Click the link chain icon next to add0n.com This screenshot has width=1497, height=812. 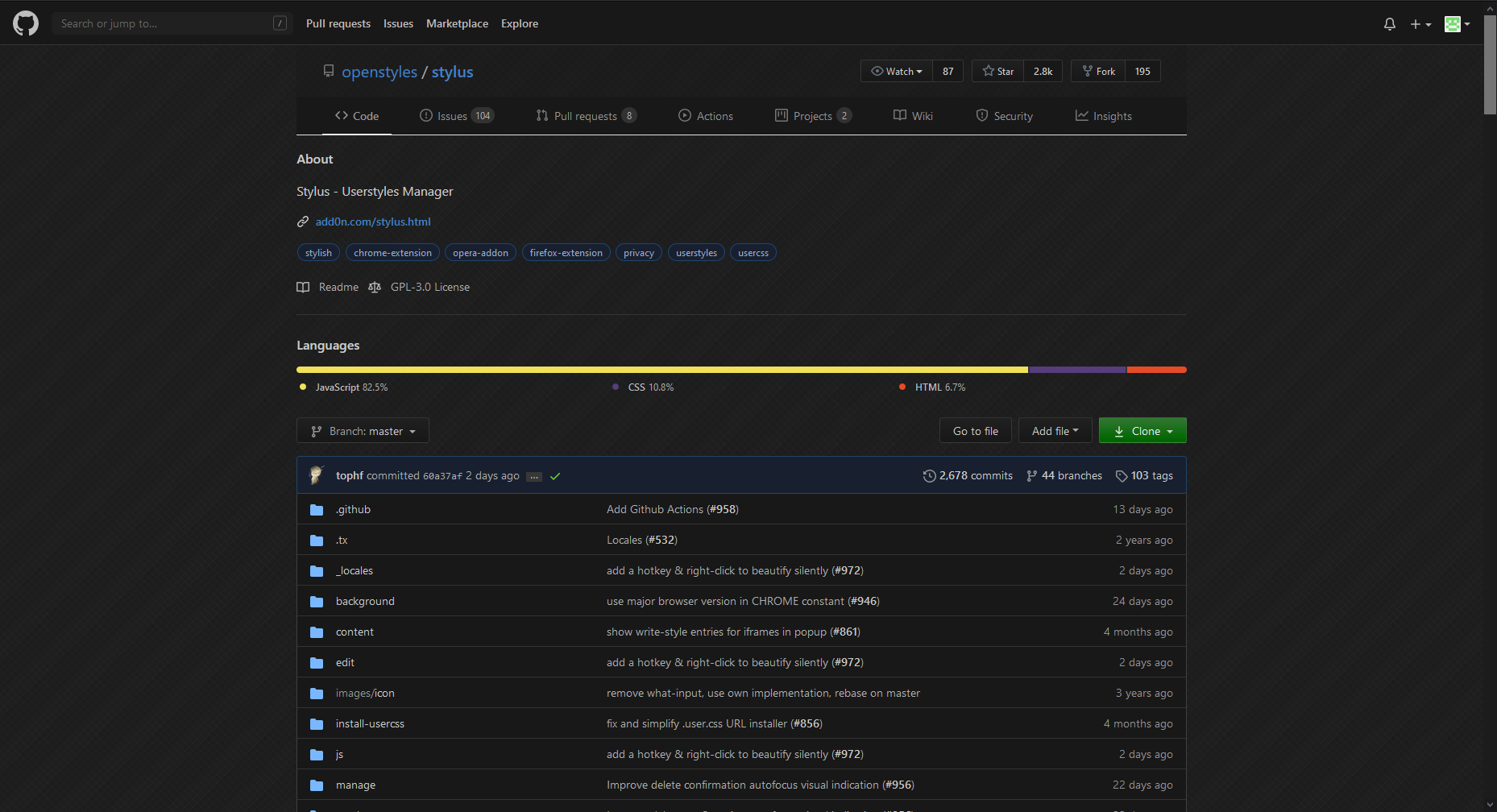[x=303, y=222]
